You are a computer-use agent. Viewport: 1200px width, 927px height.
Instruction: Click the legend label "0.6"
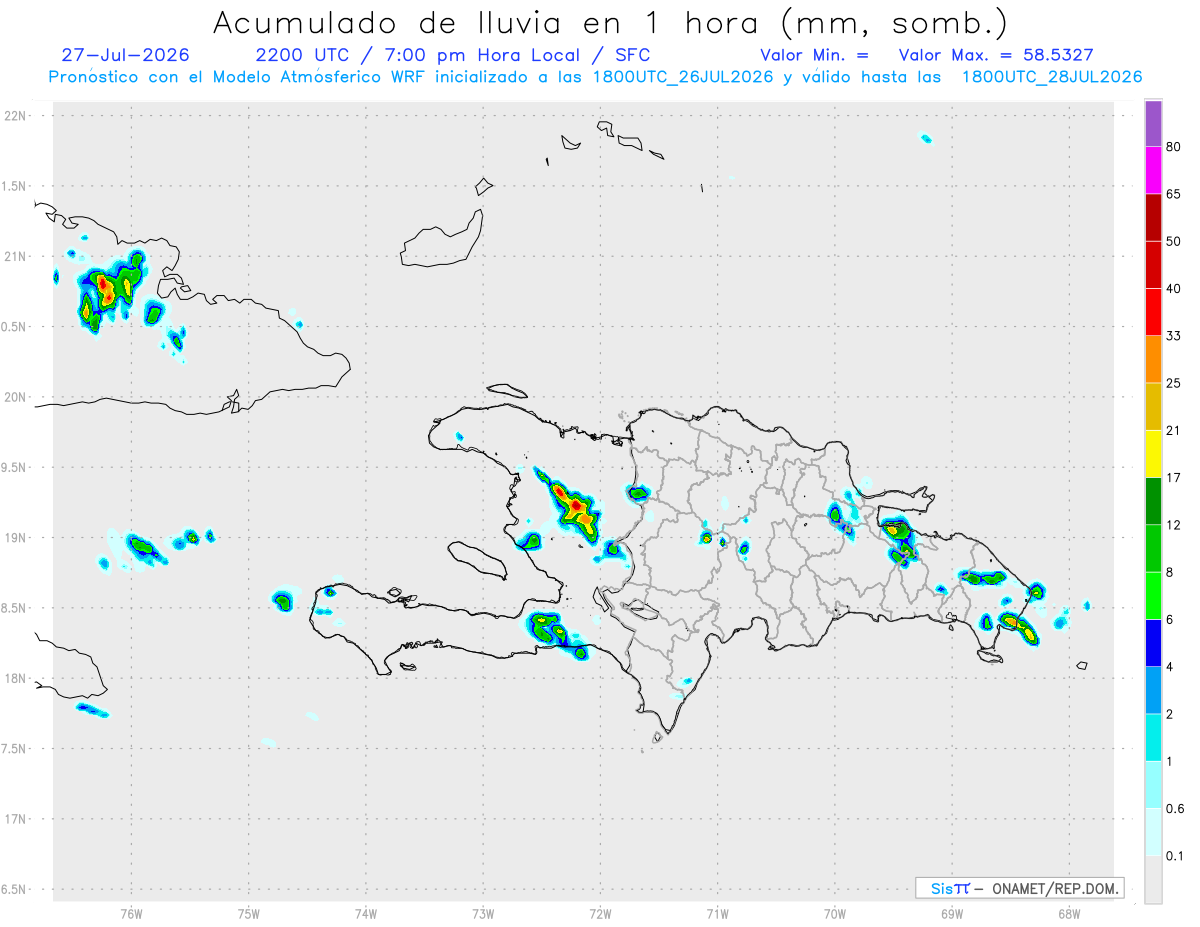pyautogui.click(x=1175, y=808)
